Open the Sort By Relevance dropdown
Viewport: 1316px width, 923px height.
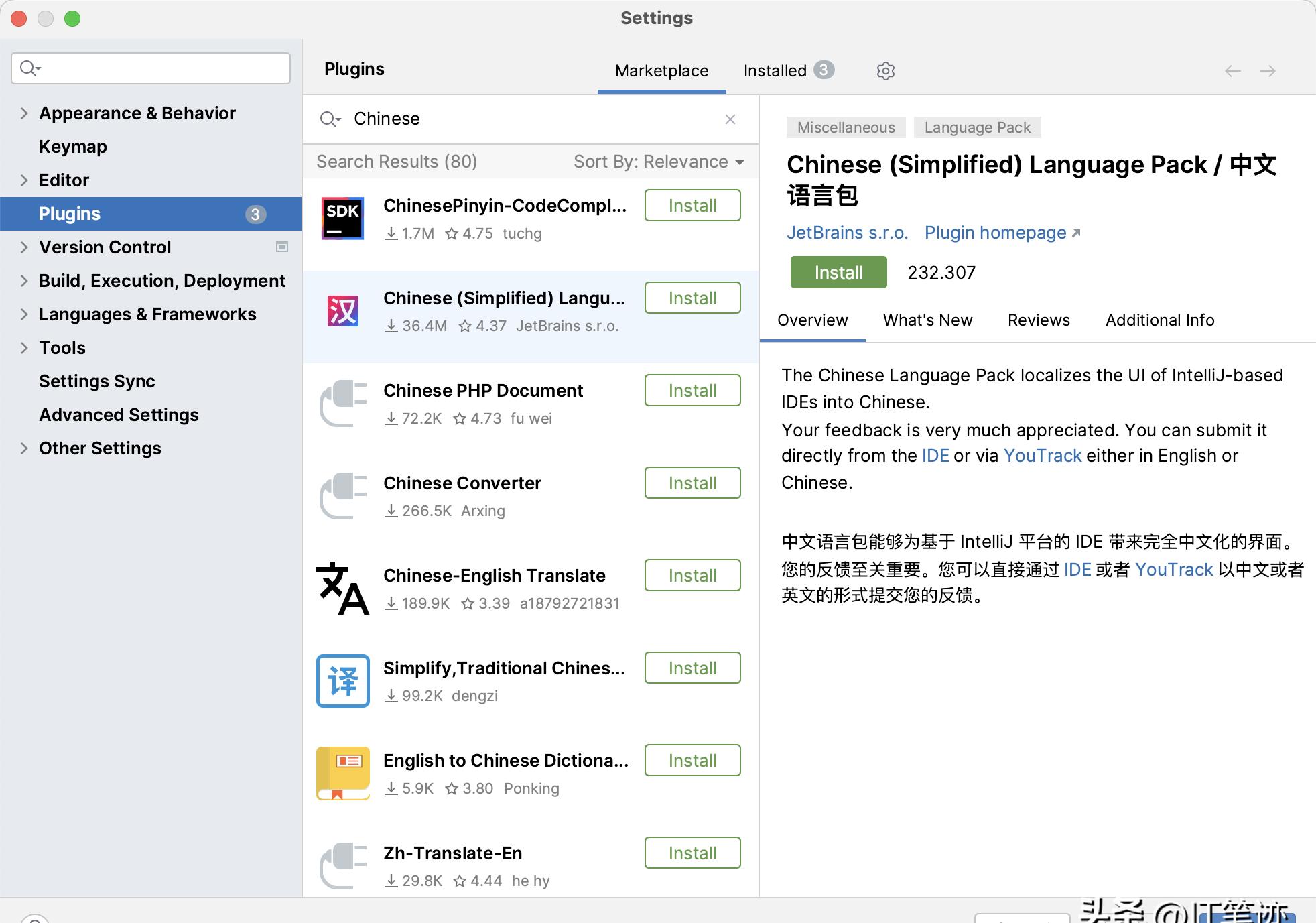659,162
